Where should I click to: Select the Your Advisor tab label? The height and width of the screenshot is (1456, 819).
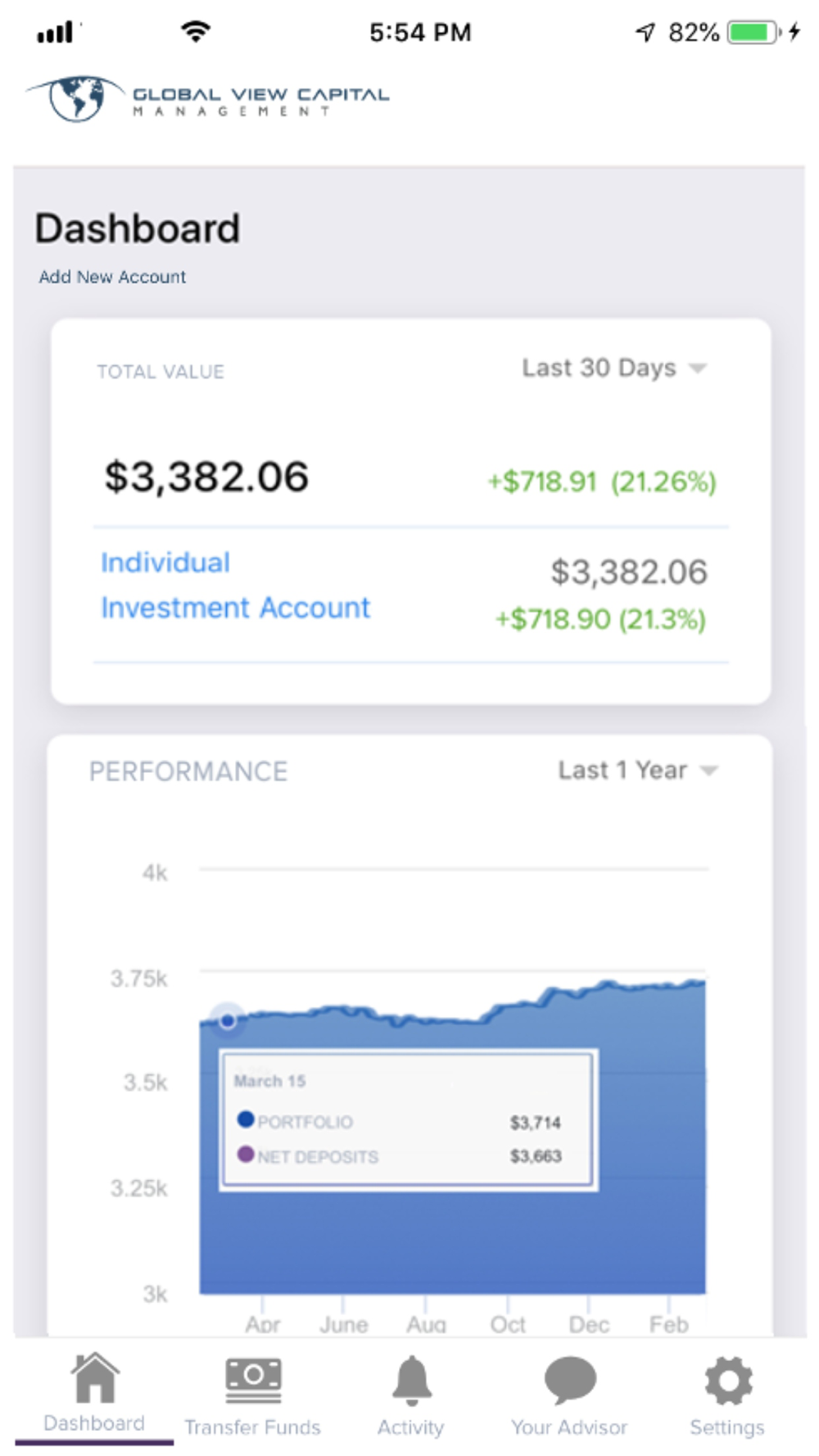point(569,1427)
